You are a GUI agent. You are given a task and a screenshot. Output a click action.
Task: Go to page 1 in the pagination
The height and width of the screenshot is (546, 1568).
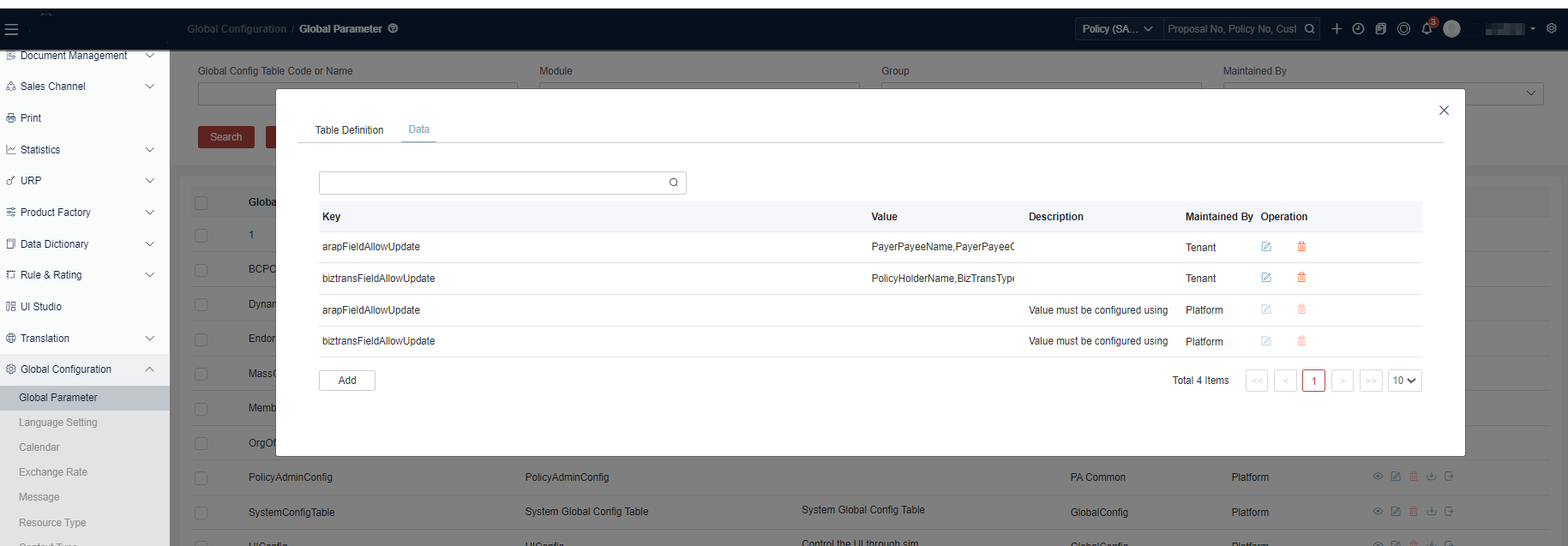point(1313,381)
